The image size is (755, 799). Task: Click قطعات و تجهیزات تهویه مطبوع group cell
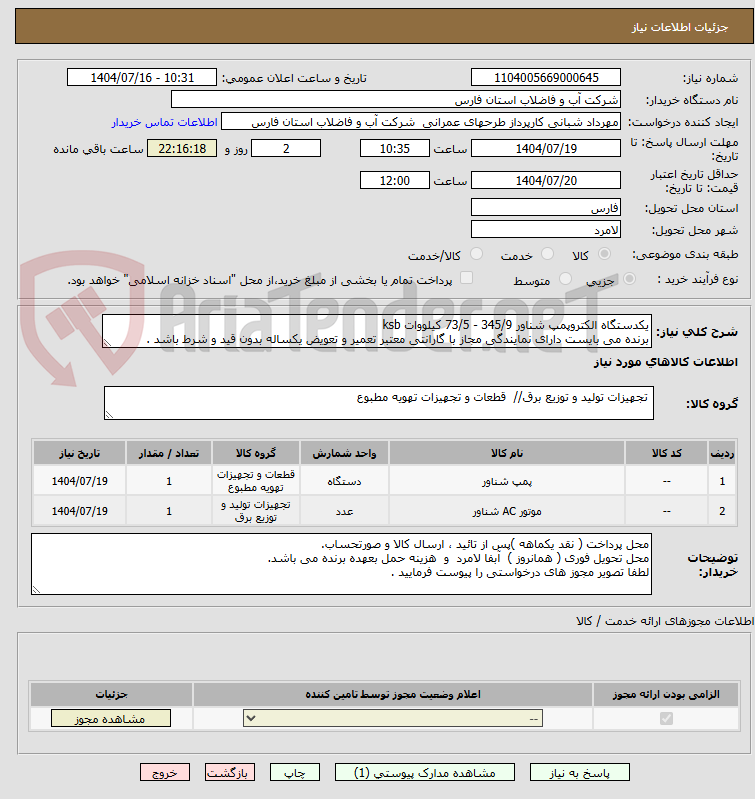click(256, 481)
